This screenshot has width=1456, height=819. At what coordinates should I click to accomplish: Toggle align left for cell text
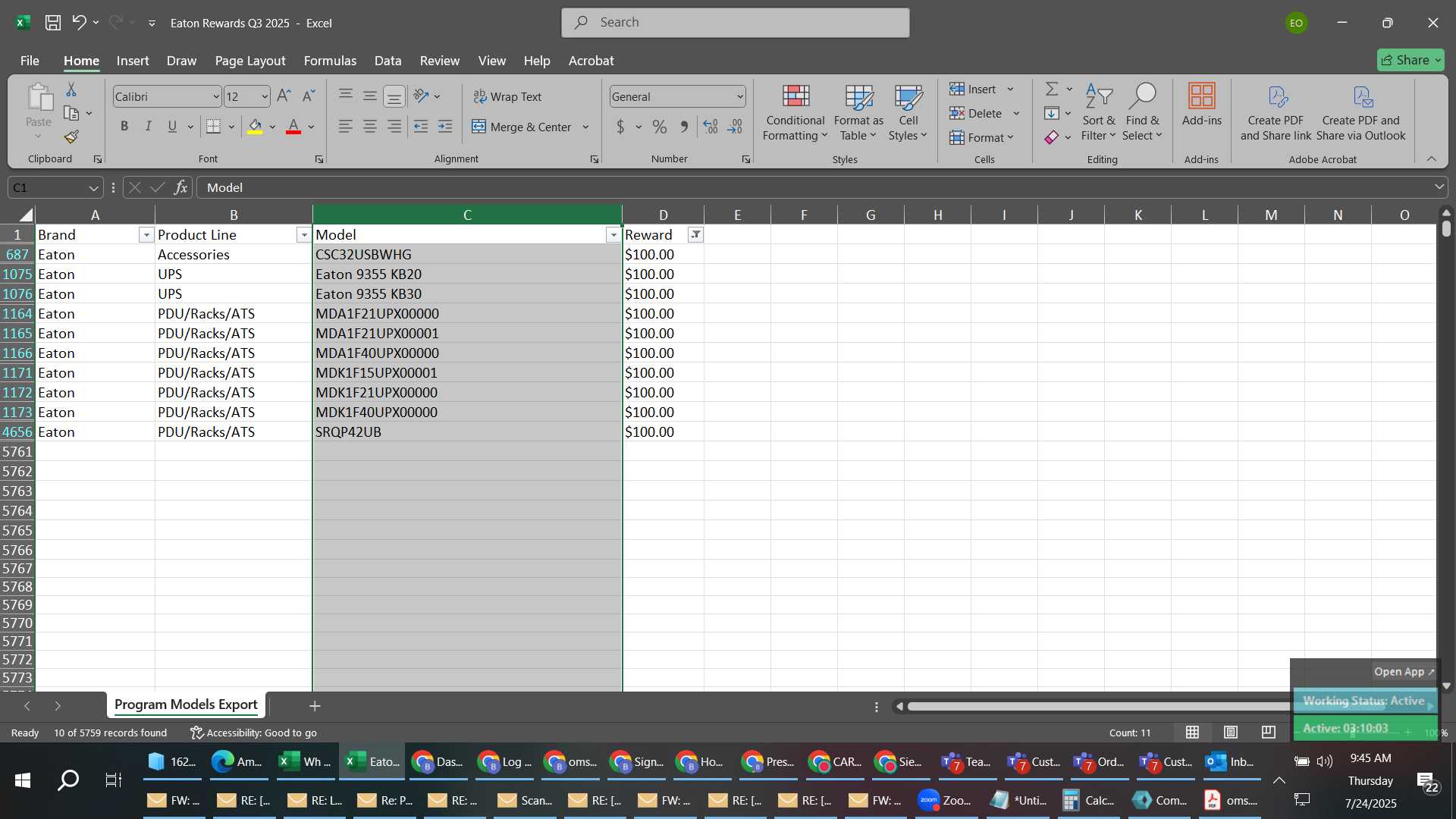pos(346,127)
